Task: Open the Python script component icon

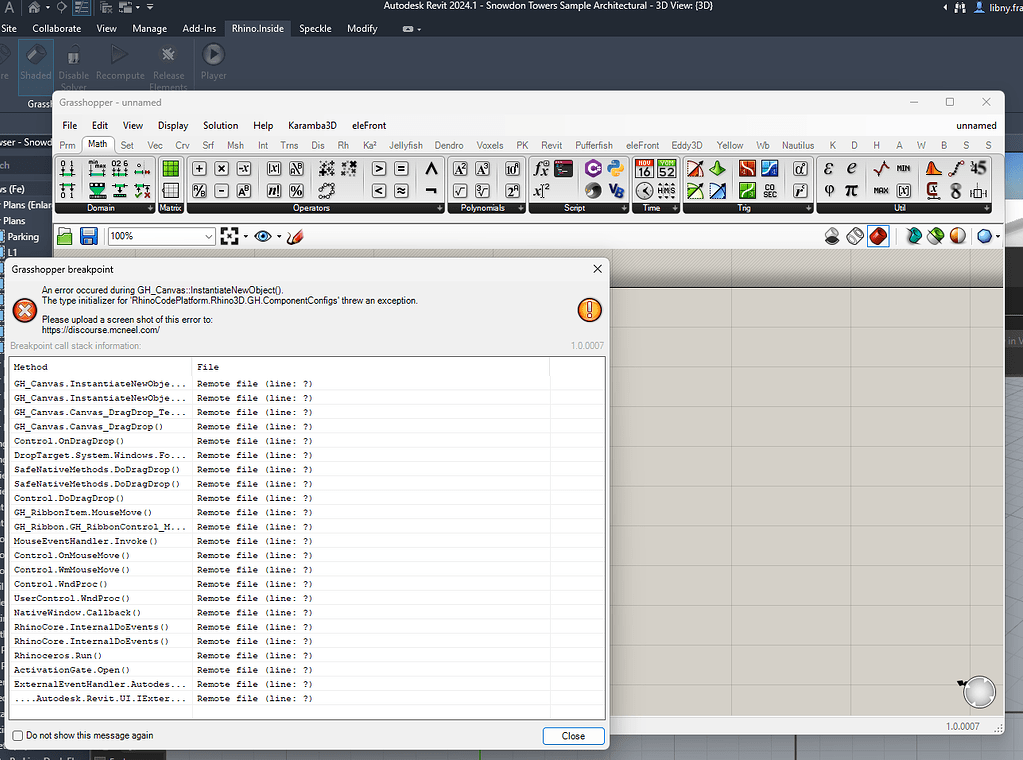Action: click(614, 169)
